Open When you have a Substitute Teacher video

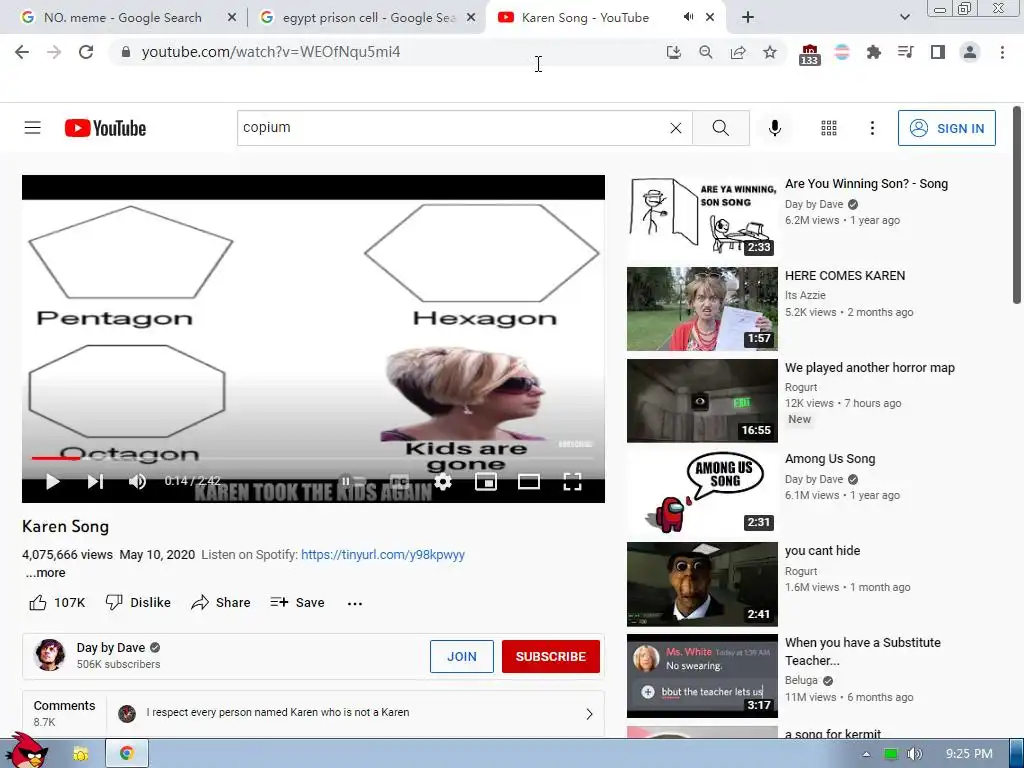[x=702, y=676]
